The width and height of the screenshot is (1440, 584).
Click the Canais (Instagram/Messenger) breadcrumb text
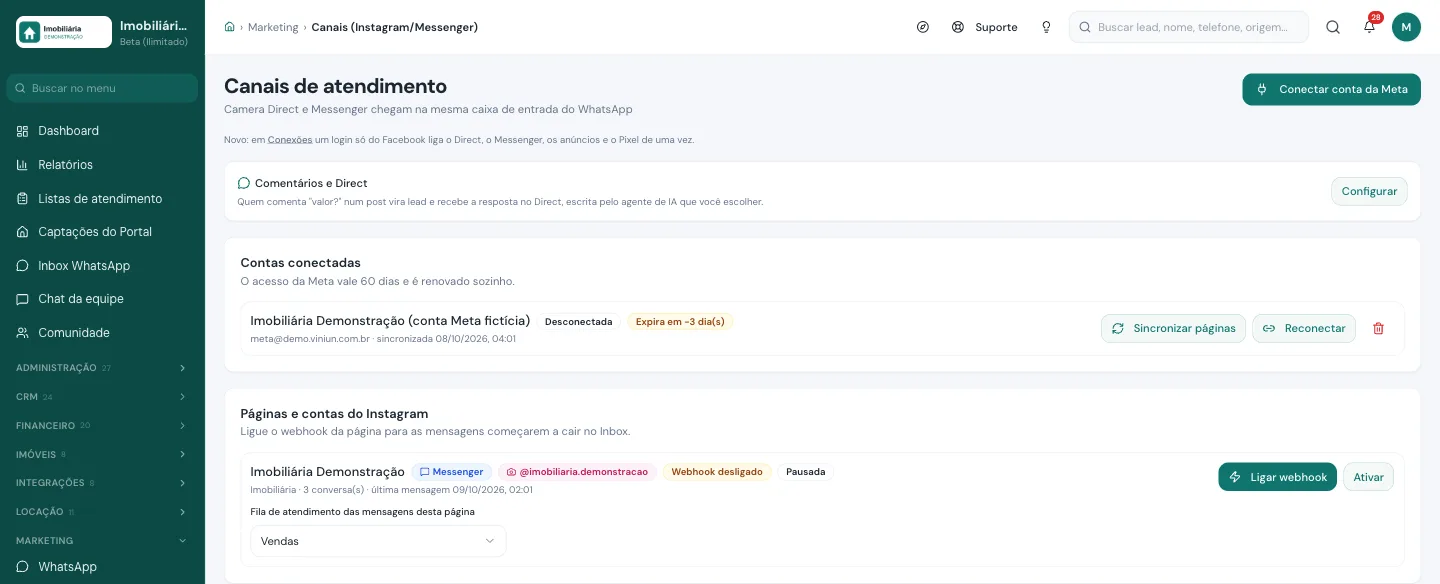[395, 27]
